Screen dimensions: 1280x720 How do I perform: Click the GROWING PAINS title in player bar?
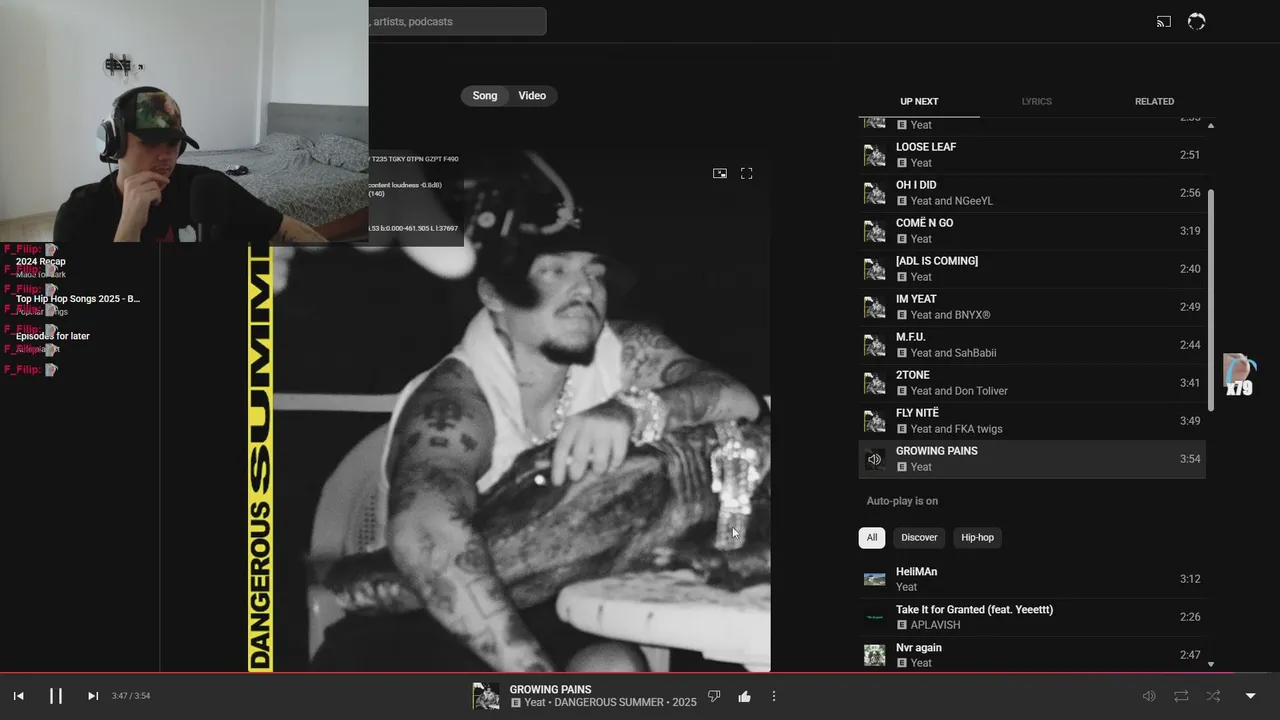point(550,689)
